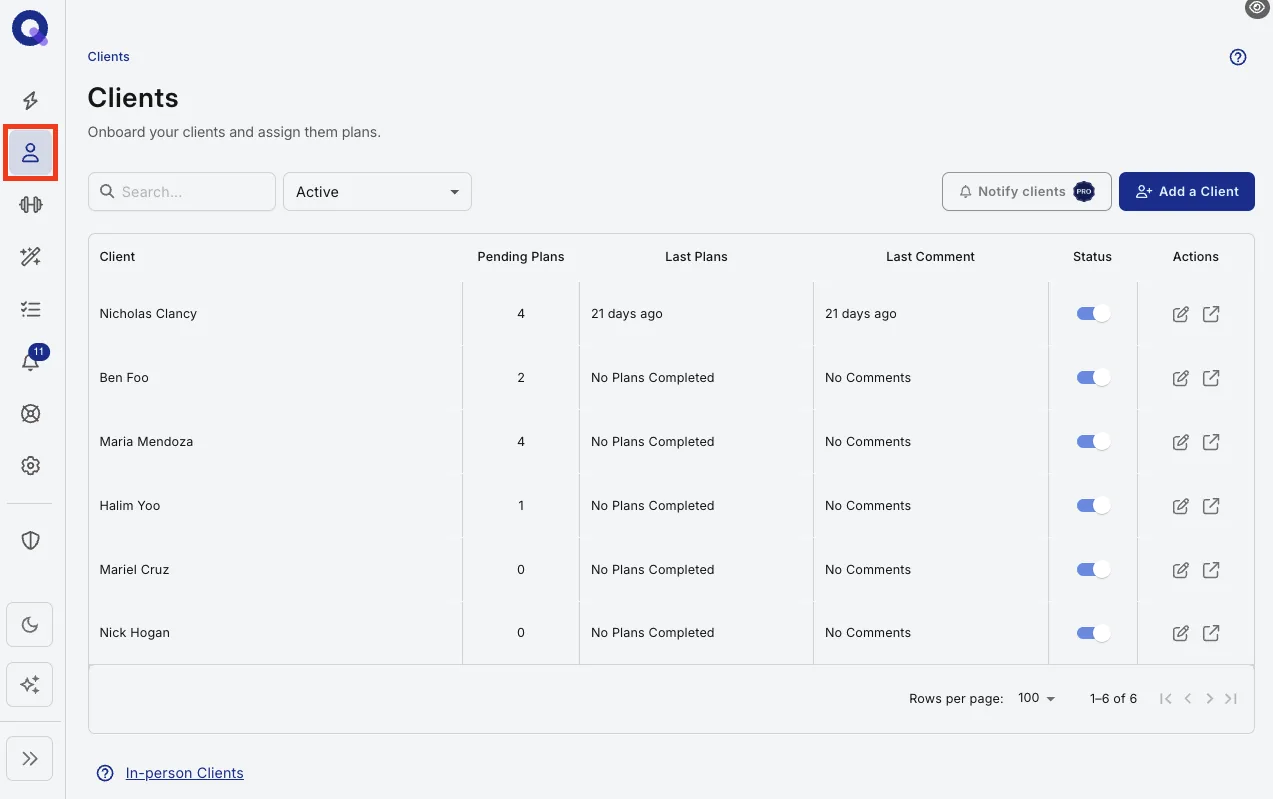The image size is (1273, 799).
Task: Open Ben Foo external link icon
Action: (x=1211, y=378)
